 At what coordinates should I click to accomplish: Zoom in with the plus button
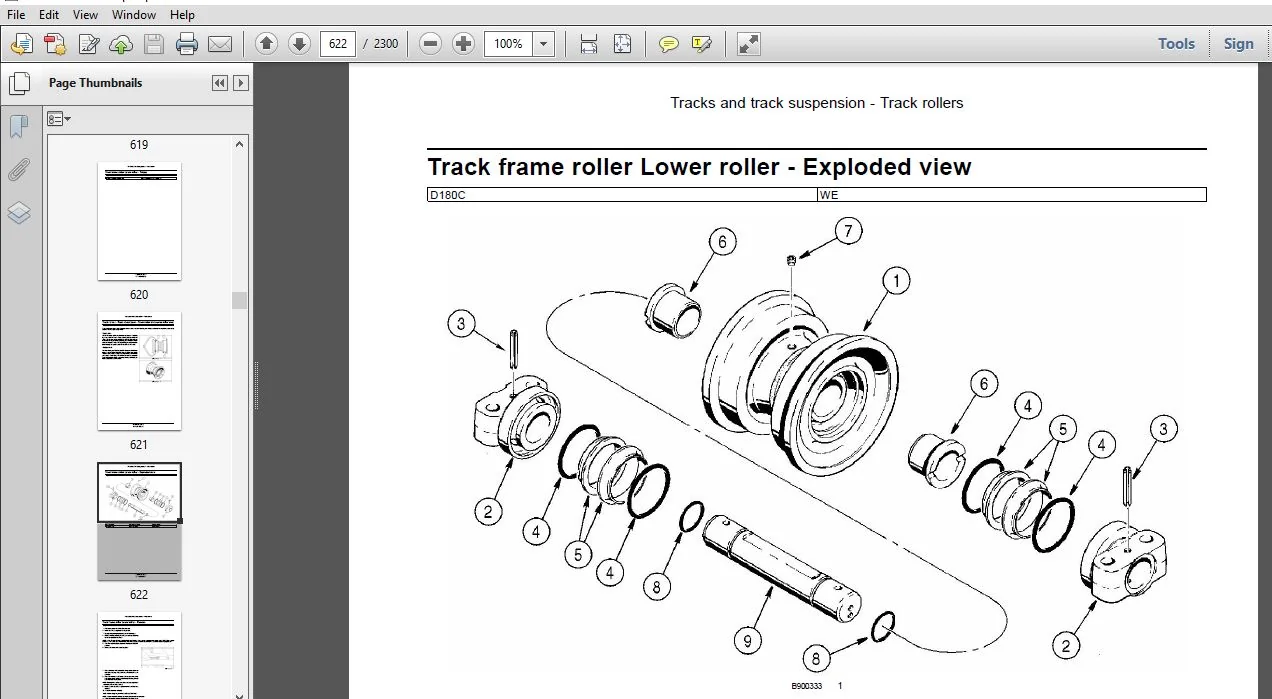pyautogui.click(x=463, y=44)
